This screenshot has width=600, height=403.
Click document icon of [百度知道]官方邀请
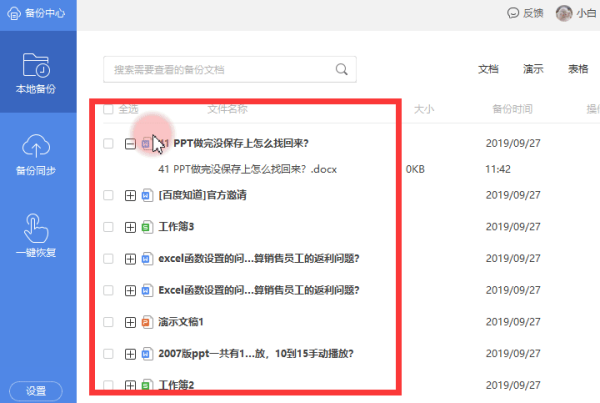[146, 196]
